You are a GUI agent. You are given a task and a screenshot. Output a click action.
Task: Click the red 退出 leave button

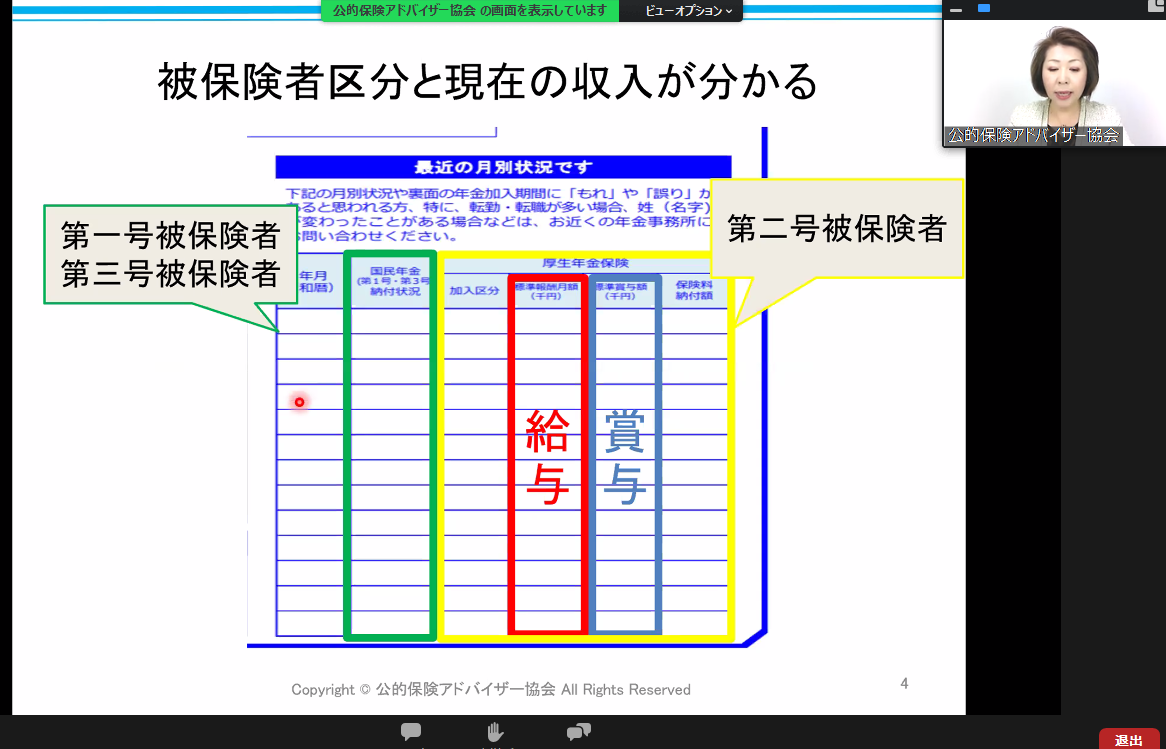click(x=1128, y=740)
